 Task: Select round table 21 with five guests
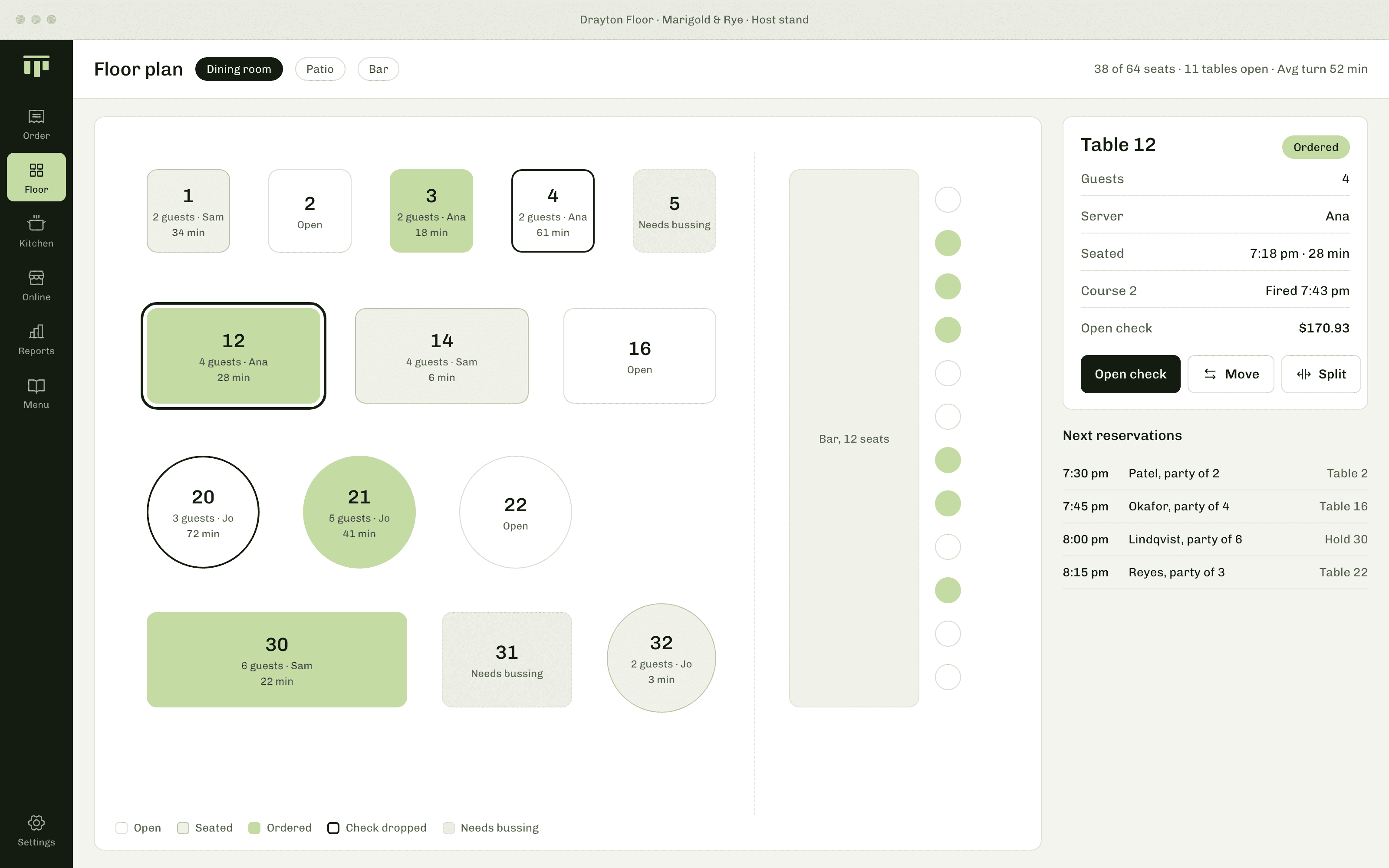[359, 512]
